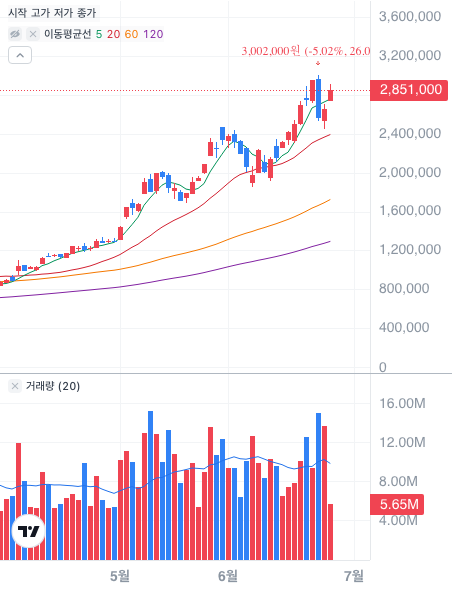Select the red 20-day moving average label
452x592 pixels.
tap(113, 34)
